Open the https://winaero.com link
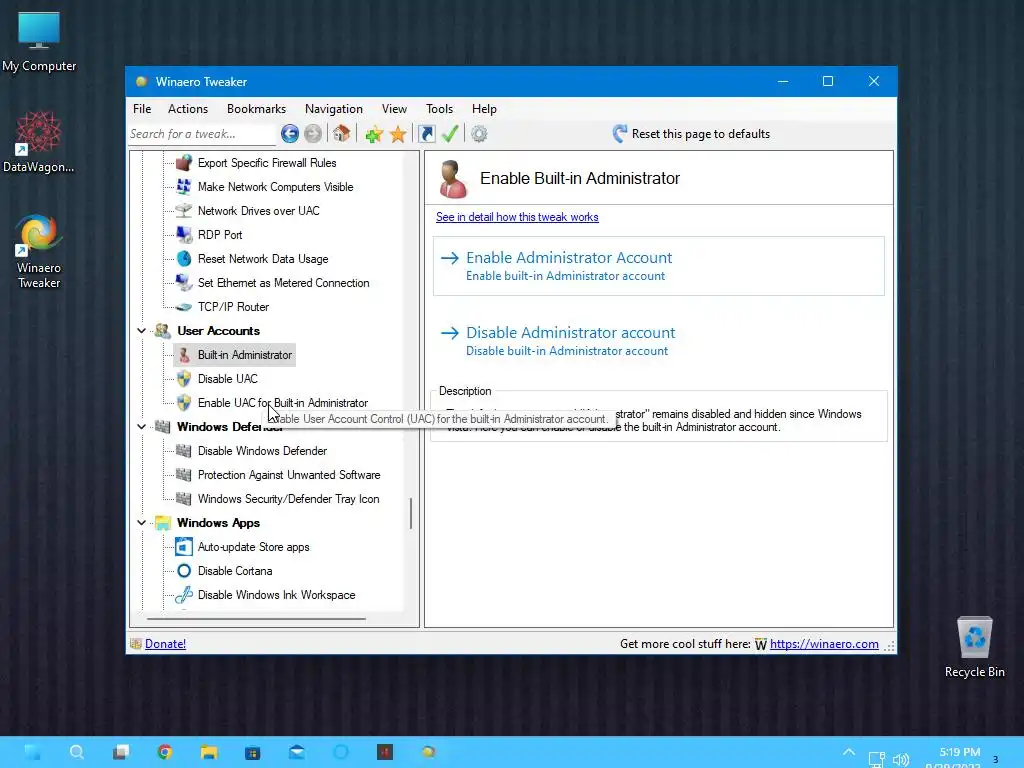Viewport: 1024px width, 768px height. [824, 644]
